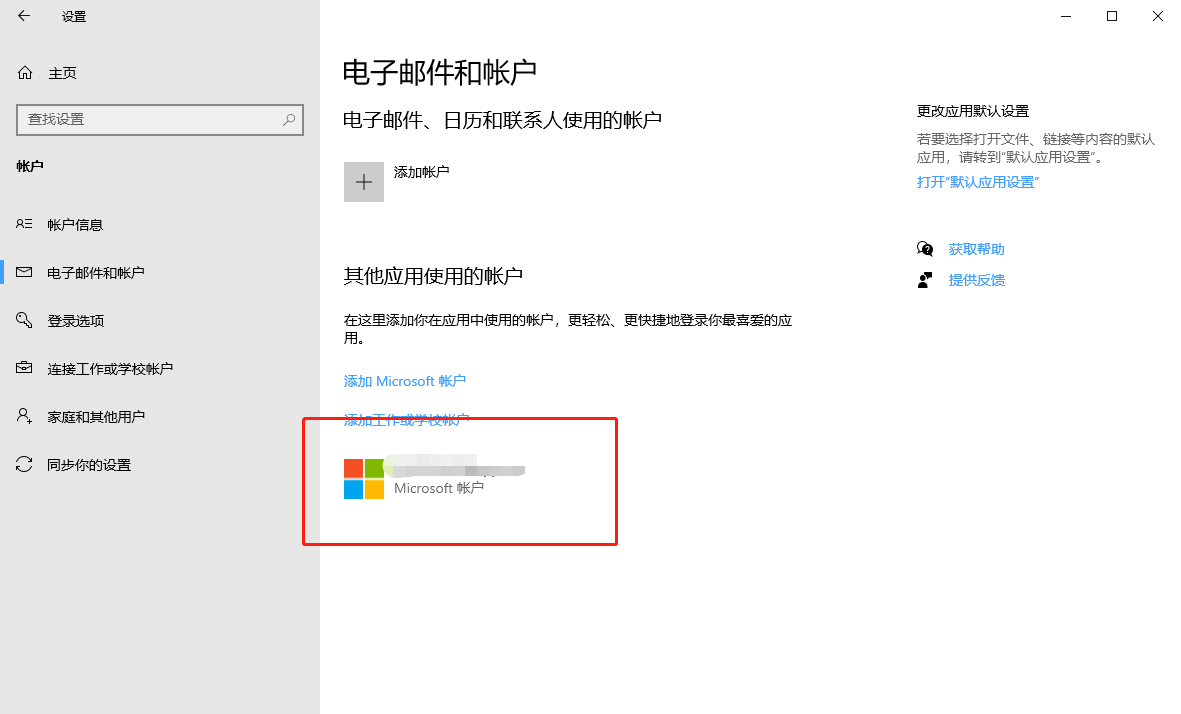The width and height of the screenshot is (1181, 714).
Task: Click the 连接工作或学校帐户 briefcase icon
Action: point(21,368)
